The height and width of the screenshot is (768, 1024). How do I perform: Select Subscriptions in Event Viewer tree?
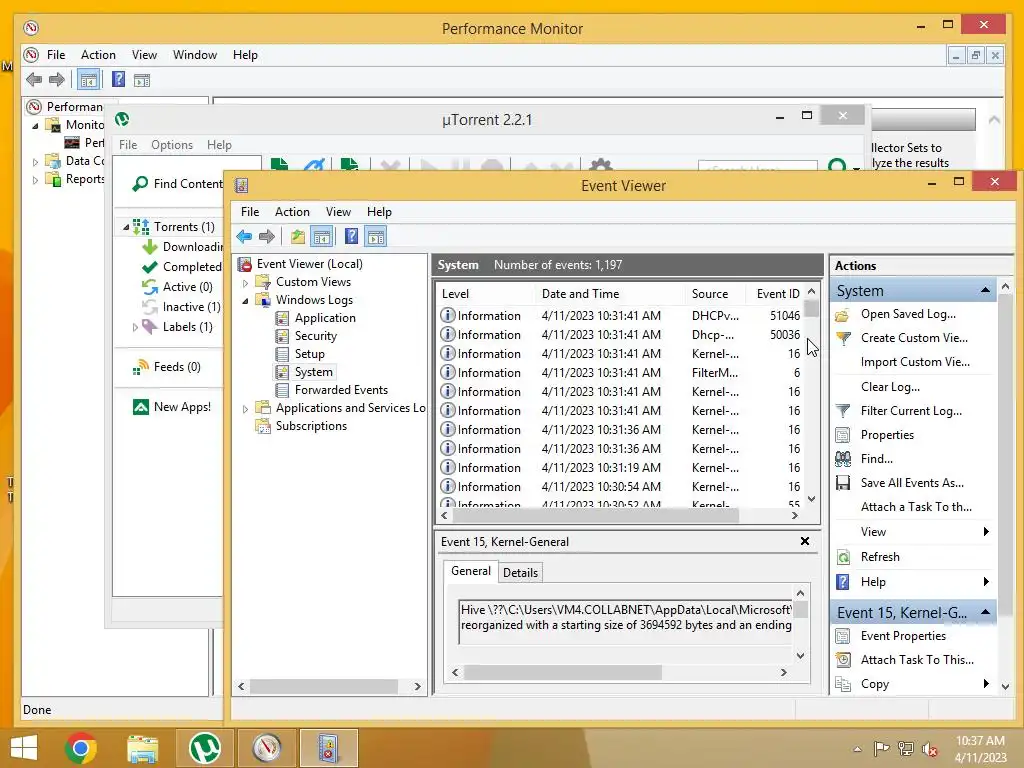tap(311, 426)
